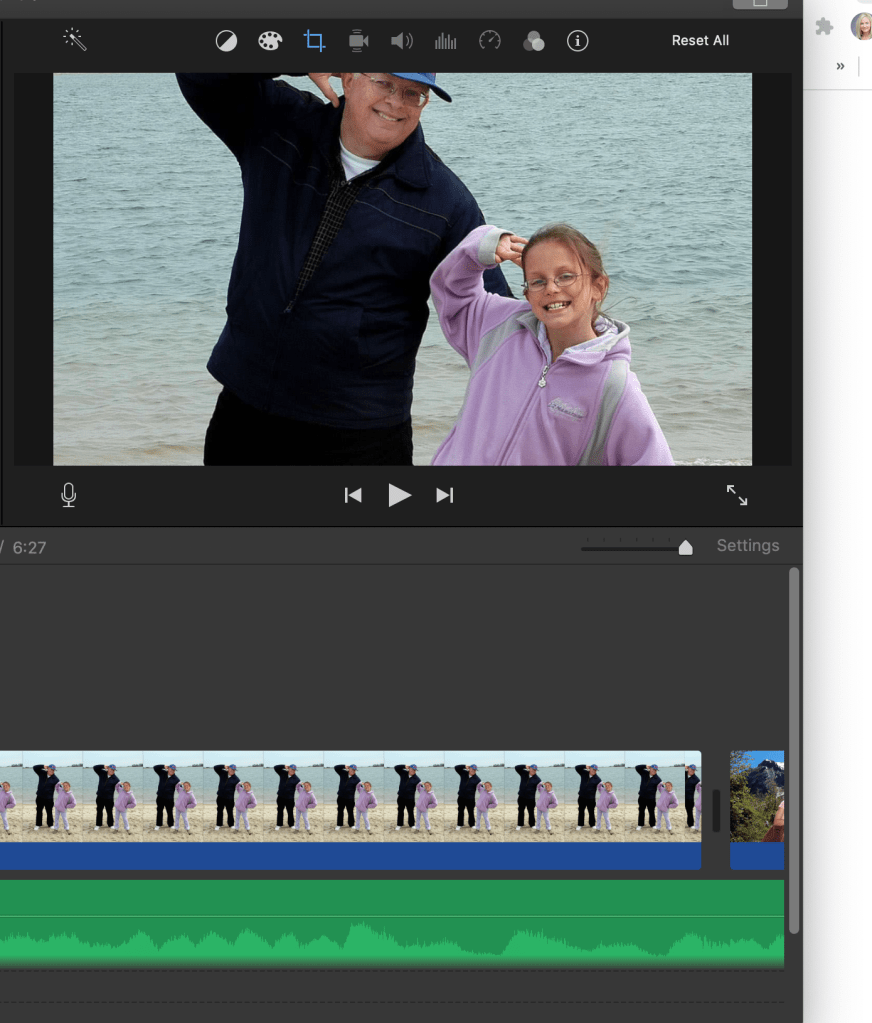The width and height of the screenshot is (872, 1023).
Task: Start voiceover recording with microphone
Action: click(68, 495)
